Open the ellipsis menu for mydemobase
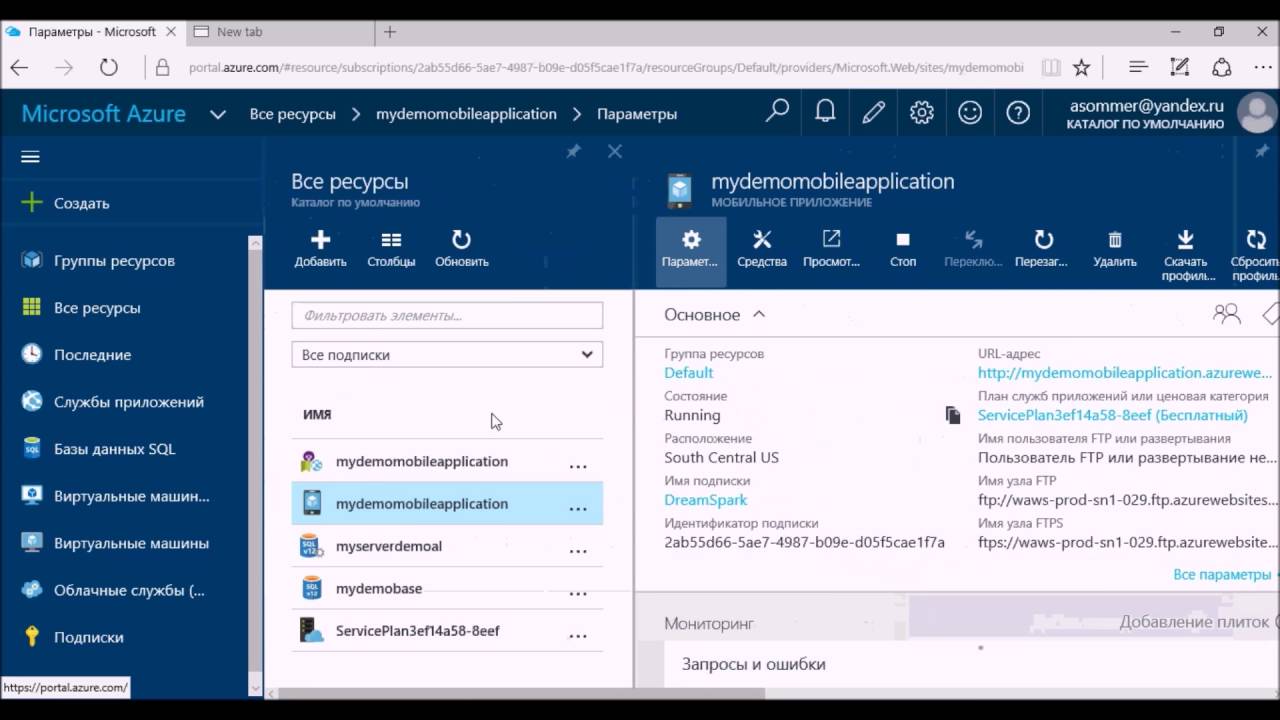This screenshot has width=1280, height=720. tap(578, 593)
